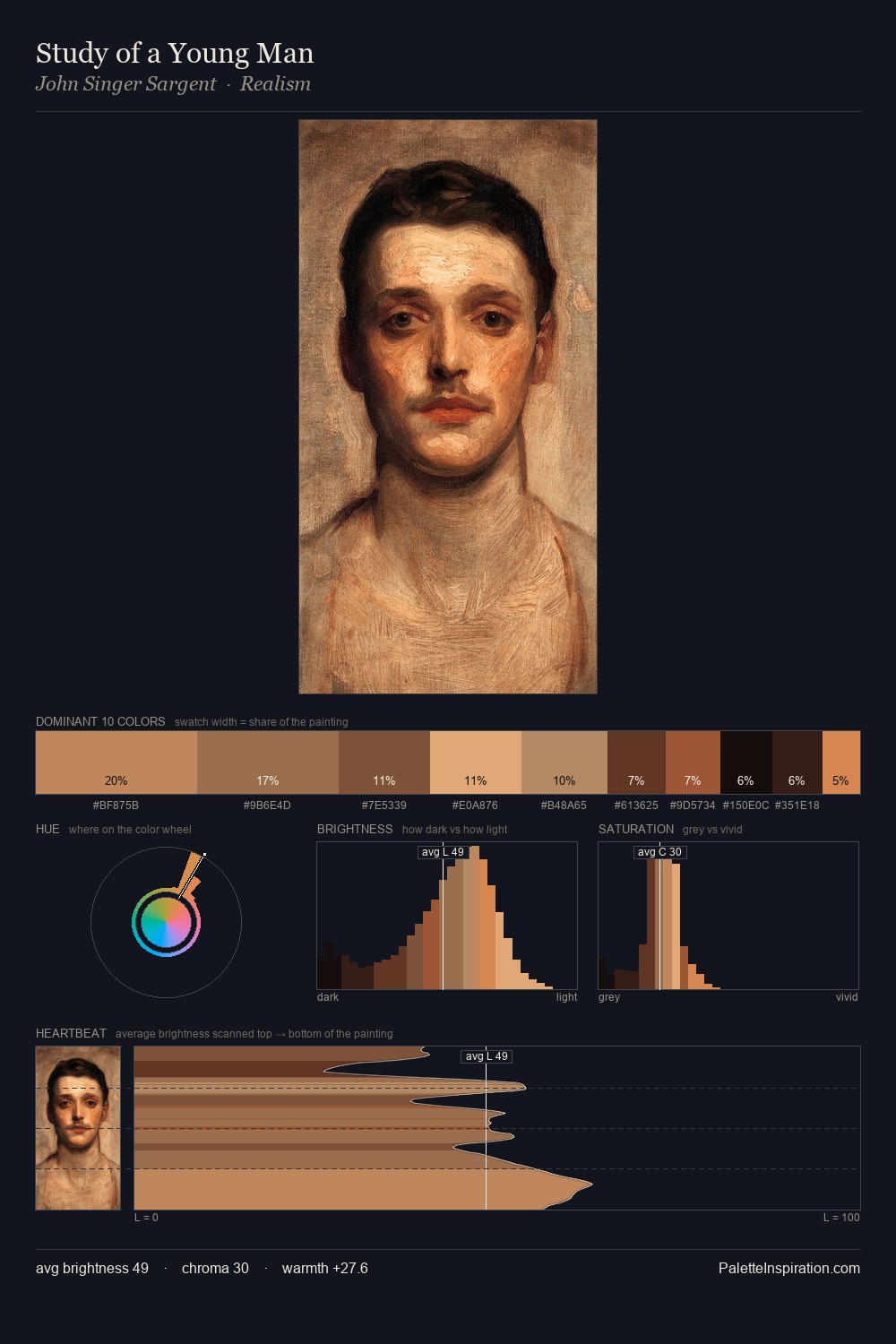The height and width of the screenshot is (1344, 896).
Task: Click the SATURATION section heading
Action: click(x=636, y=829)
